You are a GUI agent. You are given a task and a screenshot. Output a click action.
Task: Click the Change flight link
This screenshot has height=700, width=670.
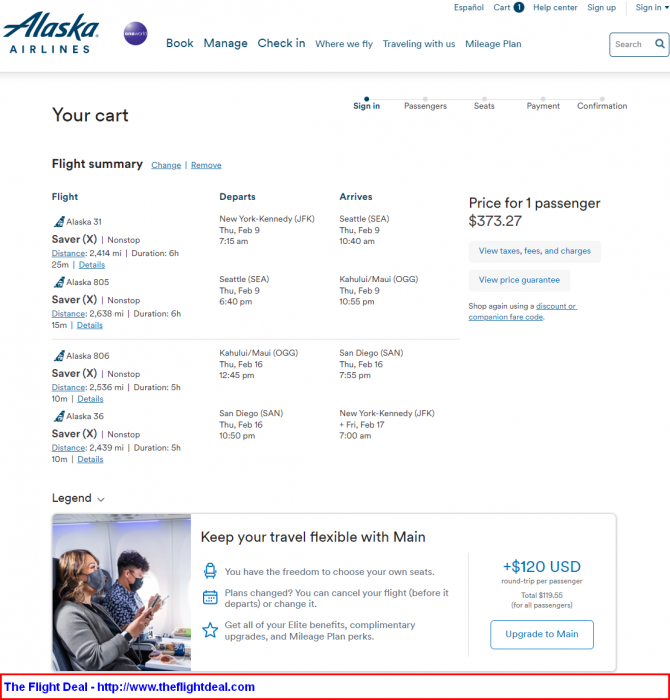coord(166,165)
